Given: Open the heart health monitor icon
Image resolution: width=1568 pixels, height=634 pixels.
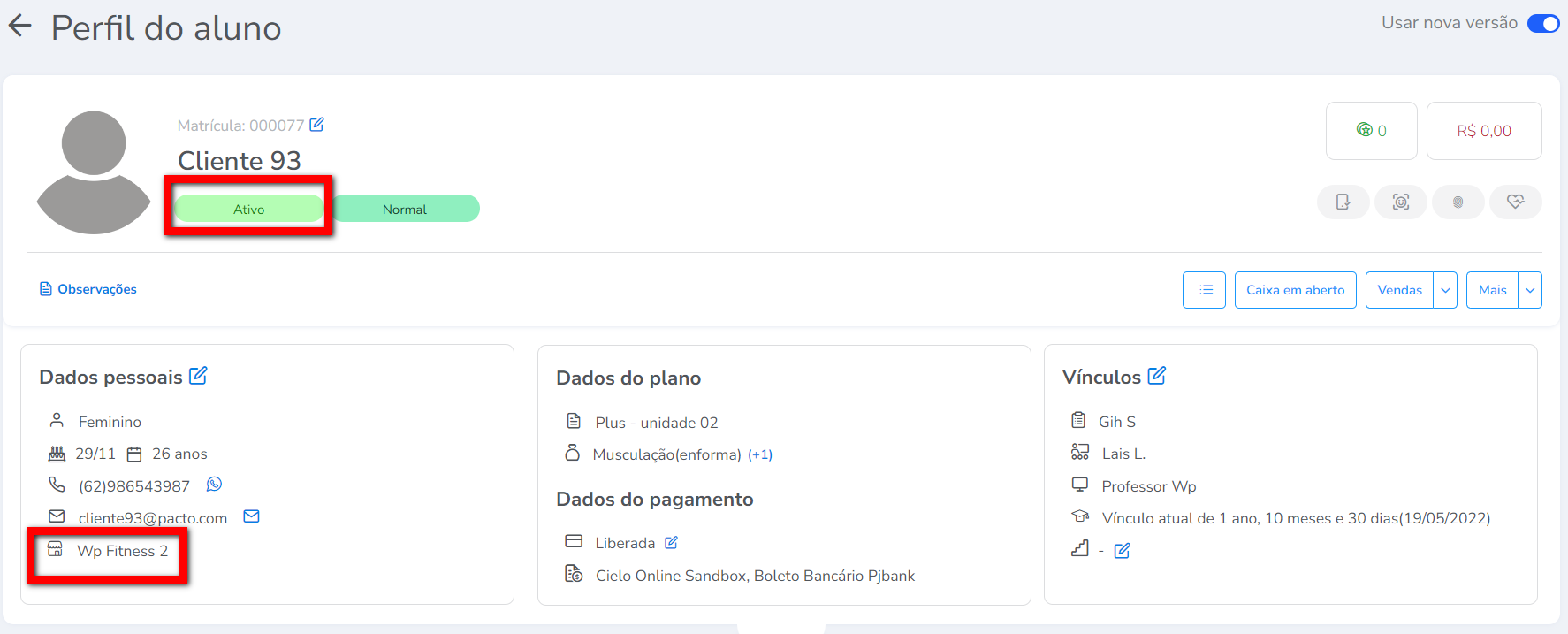Looking at the screenshot, I should 1515,202.
